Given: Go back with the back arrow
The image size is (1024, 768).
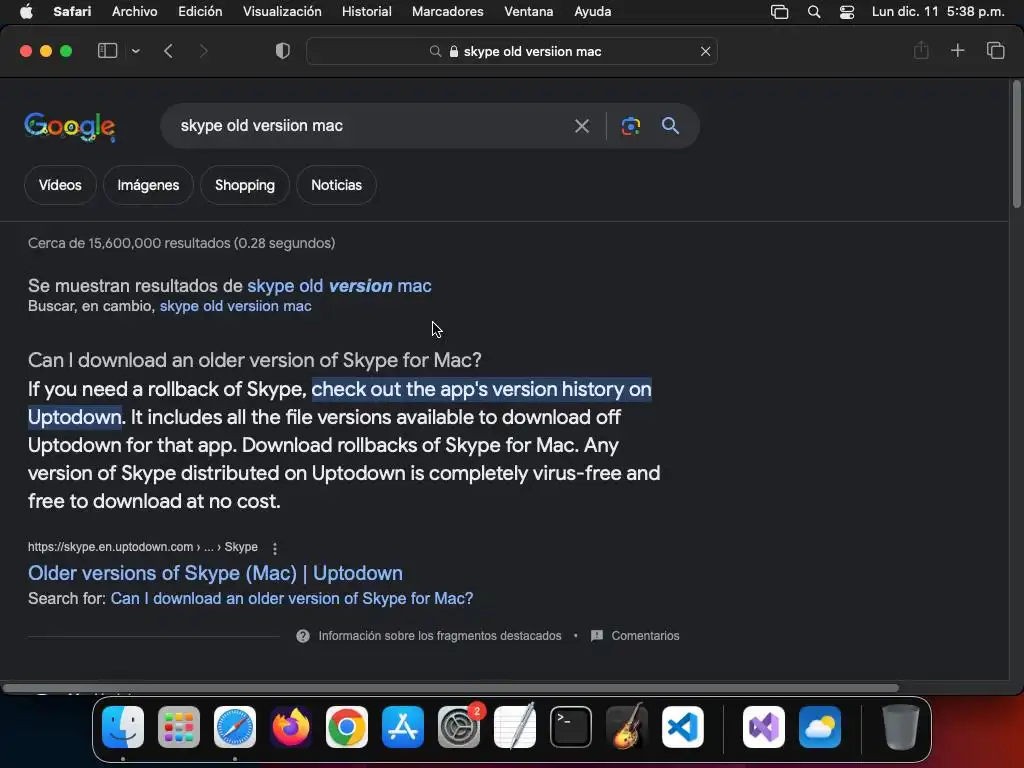Looking at the screenshot, I should click(168, 51).
